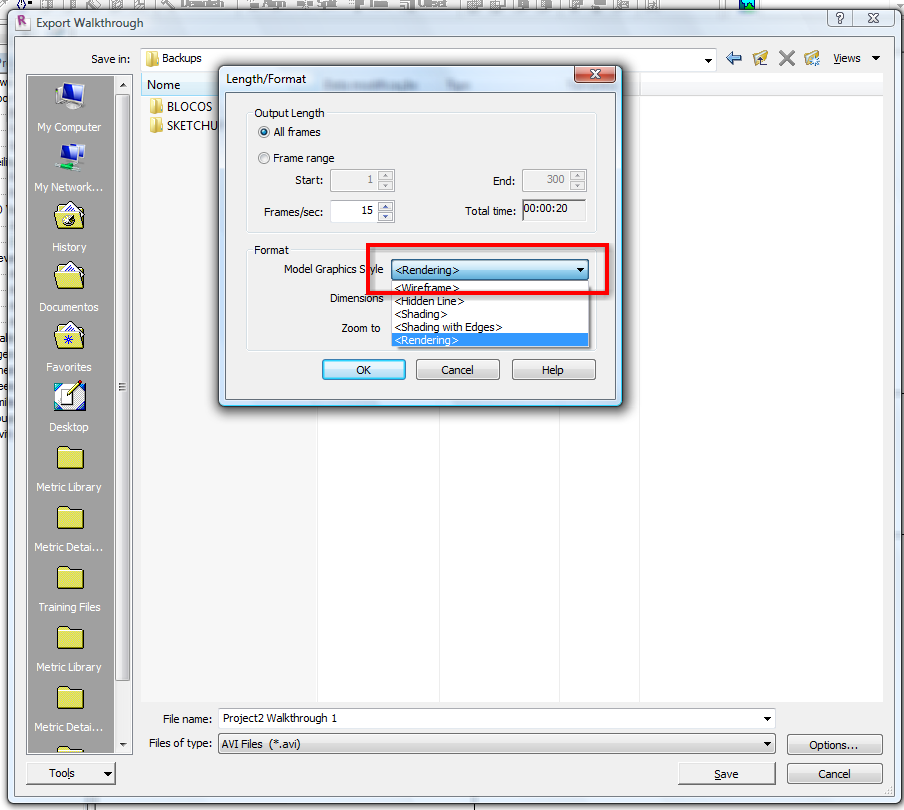Click Save in Export Walkthrough

(726, 774)
